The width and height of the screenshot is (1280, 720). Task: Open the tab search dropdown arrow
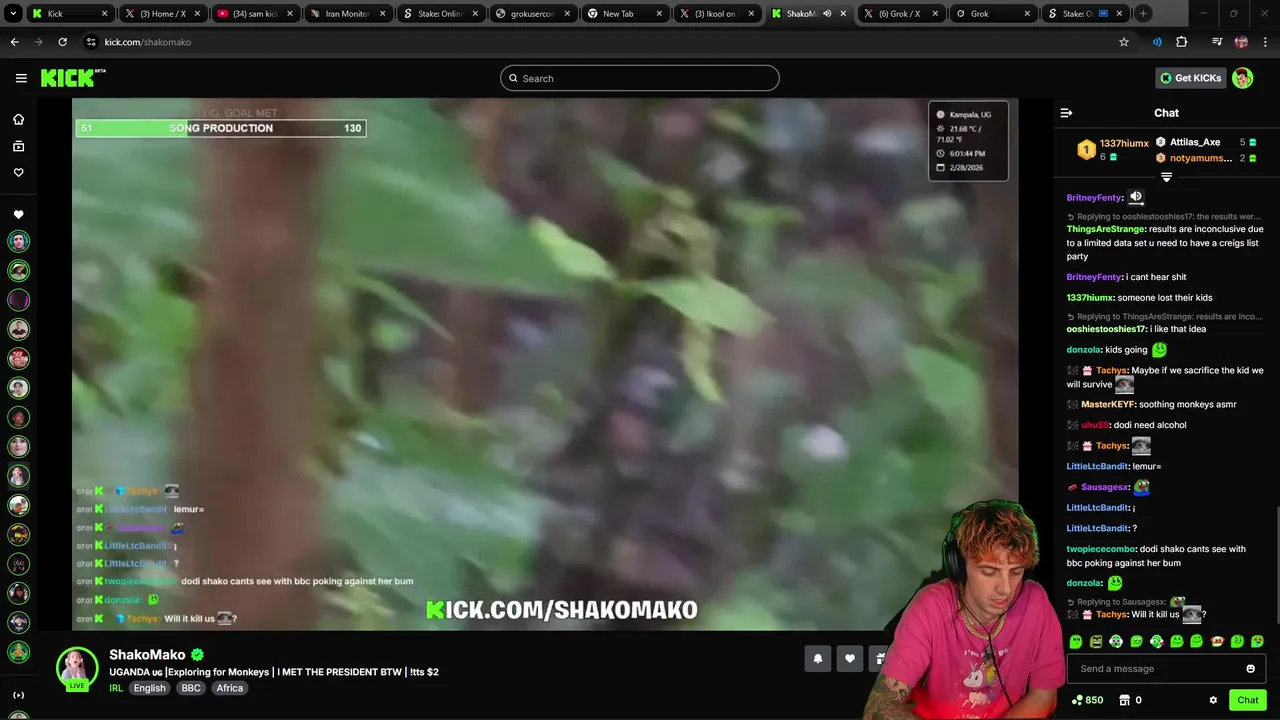pyautogui.click(x=13, y=14)
